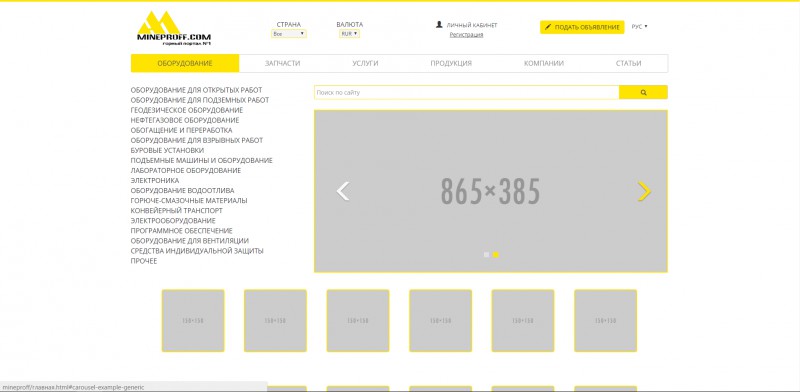Select Электрооборудование category
This screenshot has height=392, width=800.
173,220
